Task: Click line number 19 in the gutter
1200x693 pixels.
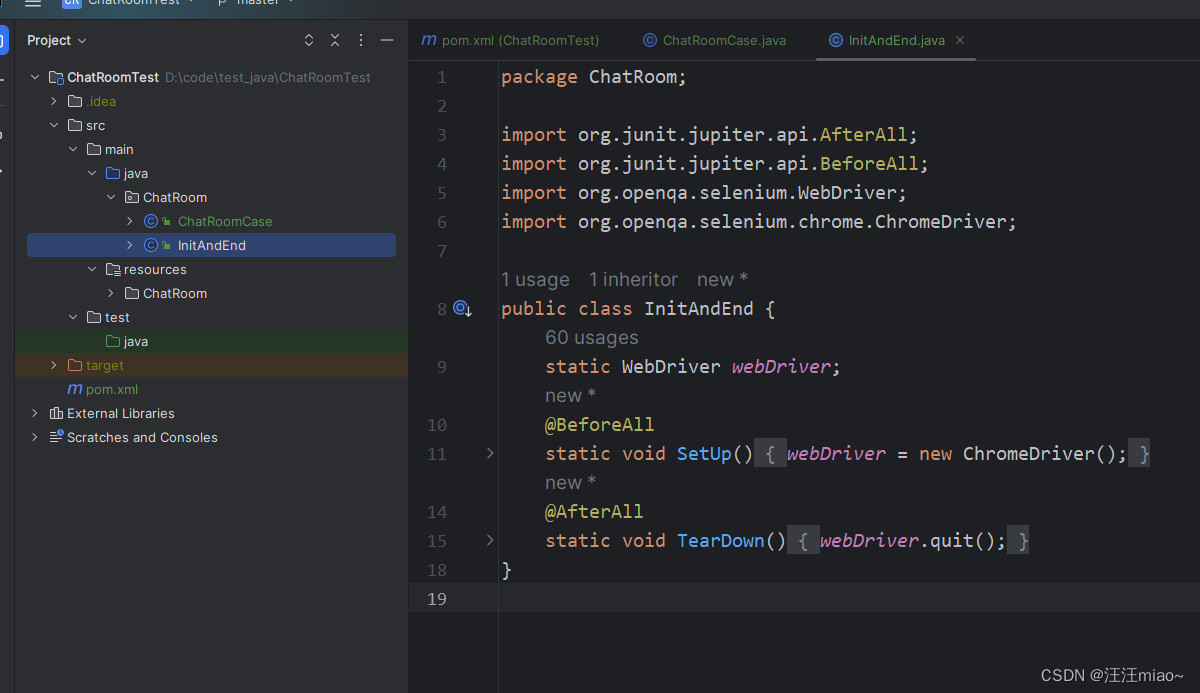Action: point(437,599)
